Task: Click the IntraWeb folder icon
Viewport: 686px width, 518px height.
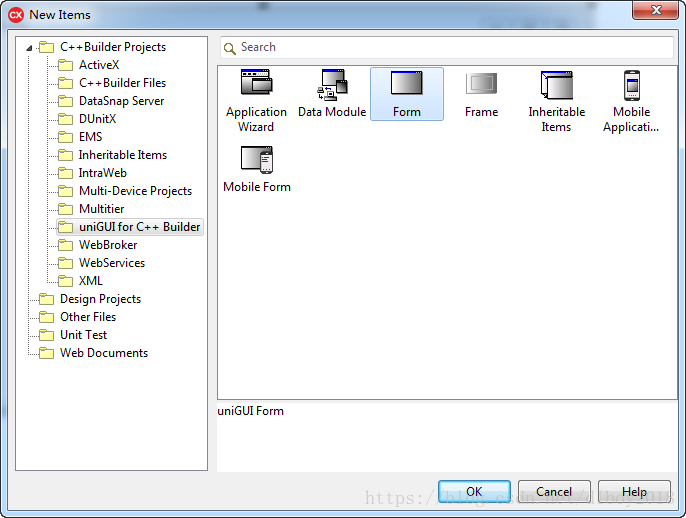Action: click(x=66, y=173)
